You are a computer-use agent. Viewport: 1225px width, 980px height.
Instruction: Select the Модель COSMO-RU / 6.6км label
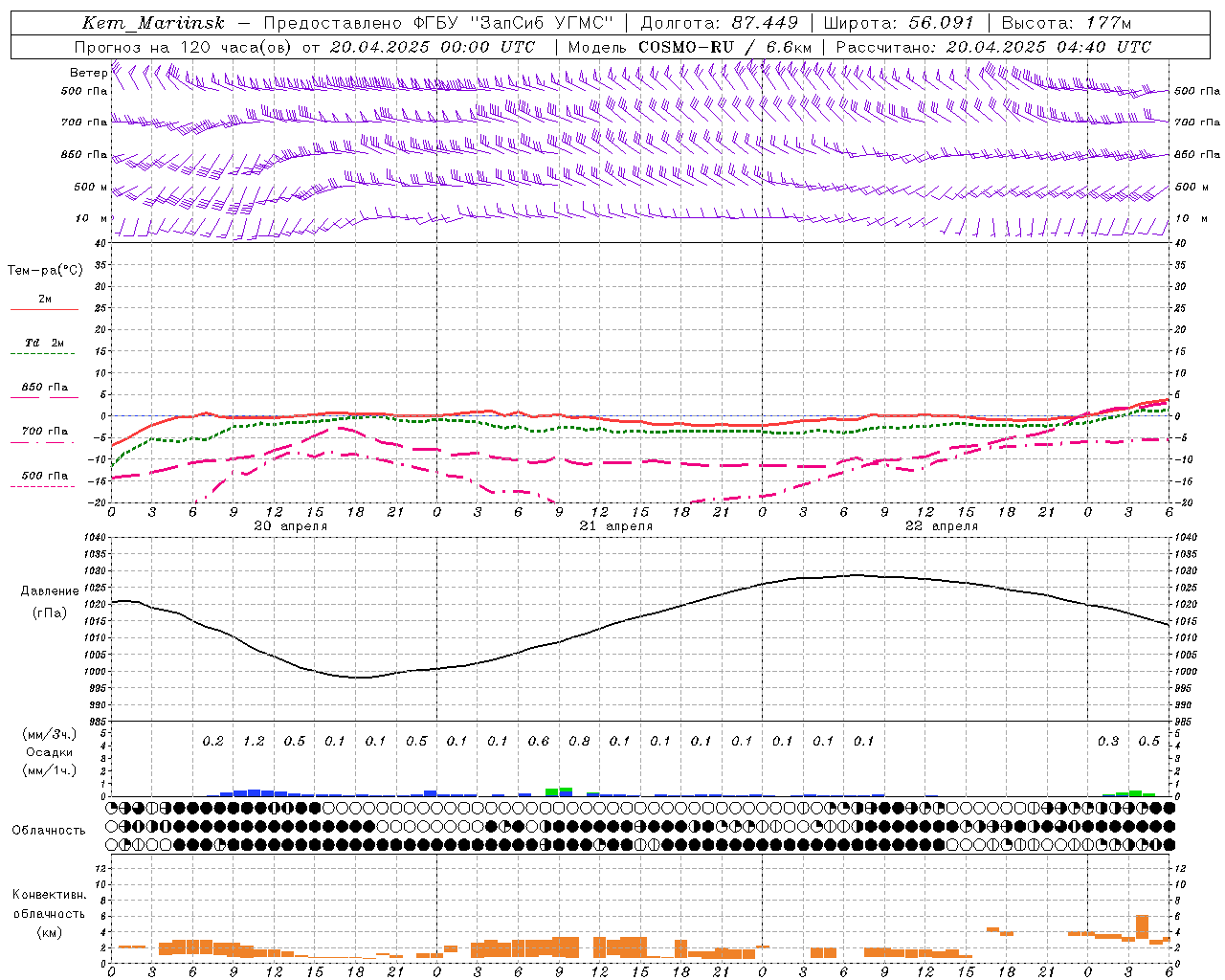[690, 47]
